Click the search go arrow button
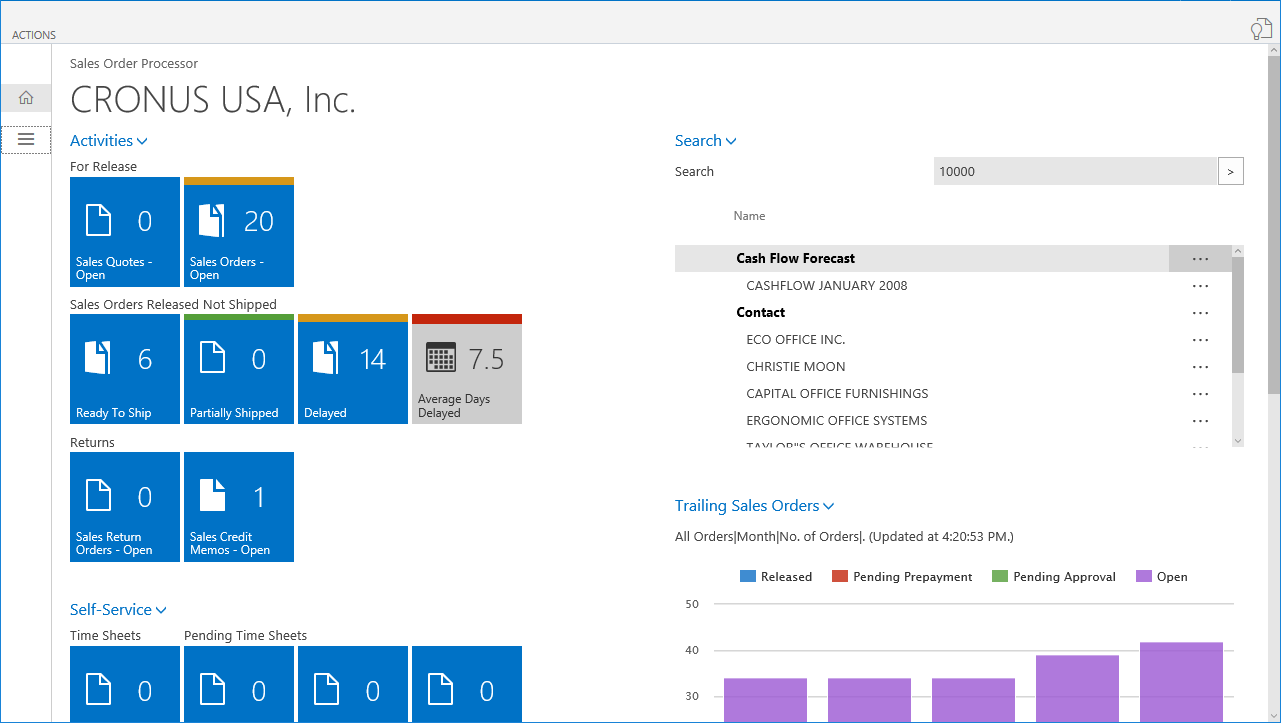The width and height of the screenshot is (1281, 723). (x=1231, y=171)
